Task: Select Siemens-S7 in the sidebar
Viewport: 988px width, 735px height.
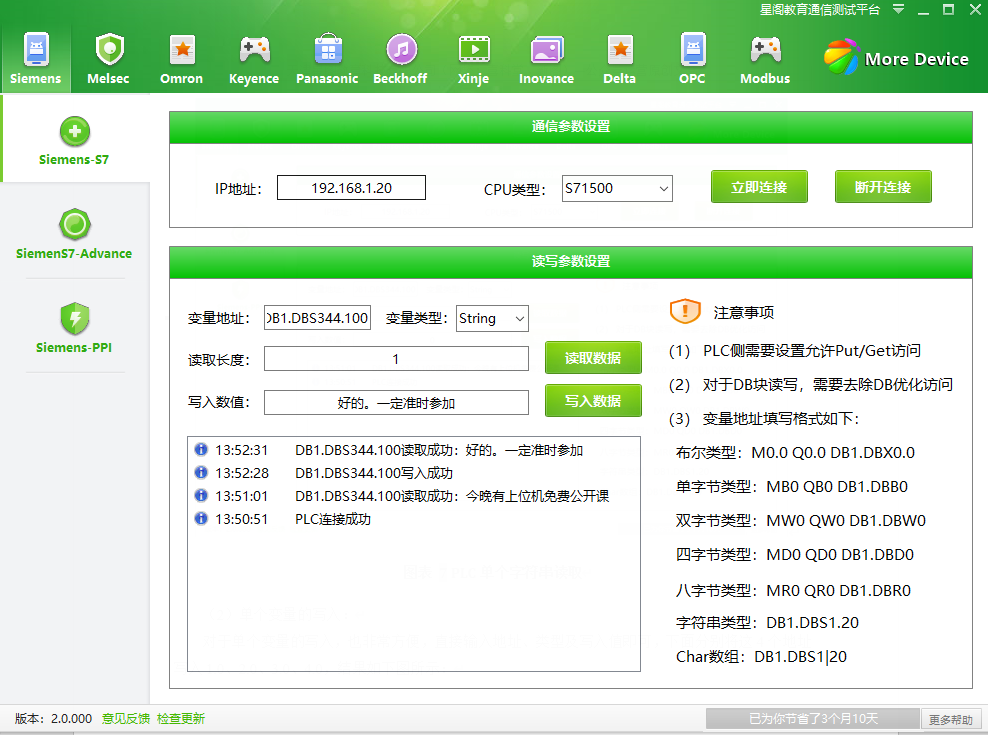Action: [x=74, y=141]
